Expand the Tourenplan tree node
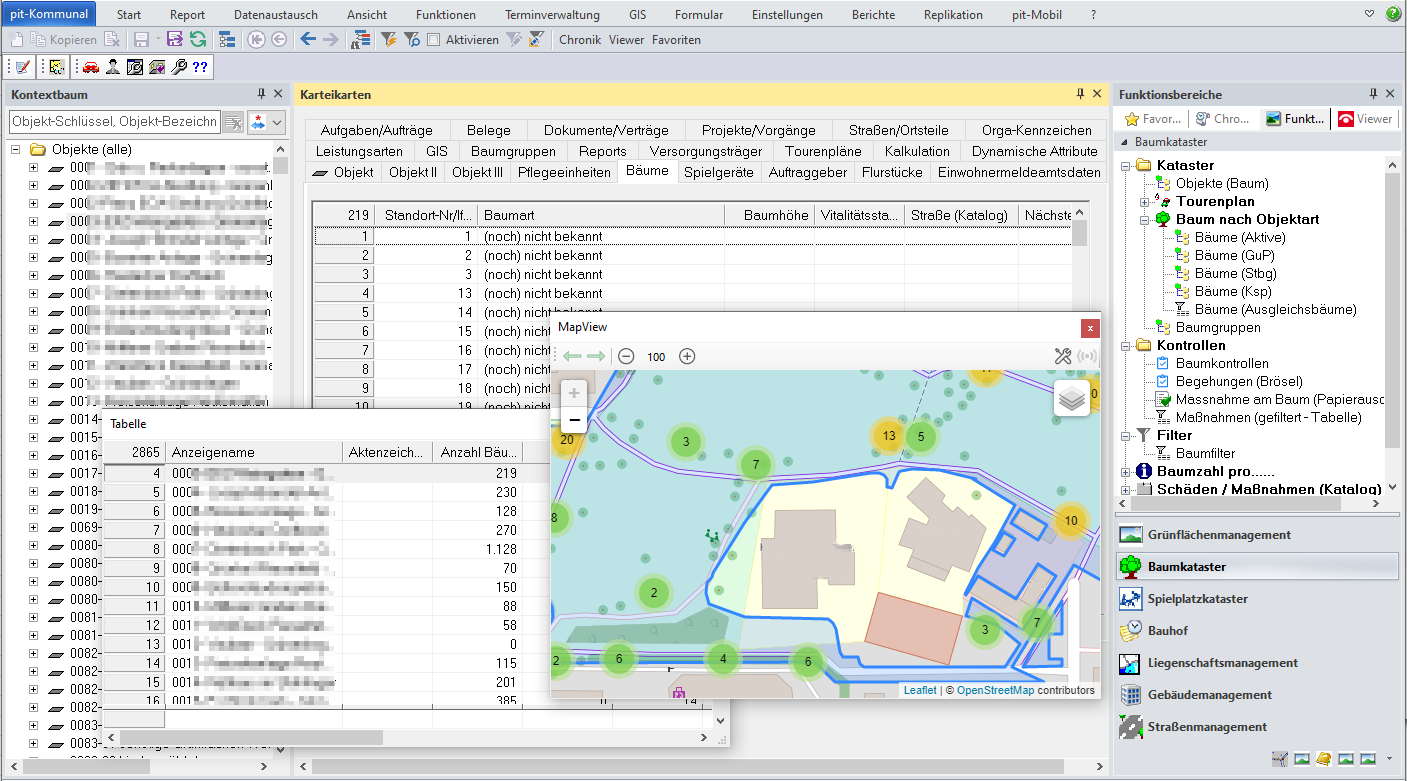Viewport: 1407px width, 781px height. click(1144, 202)
